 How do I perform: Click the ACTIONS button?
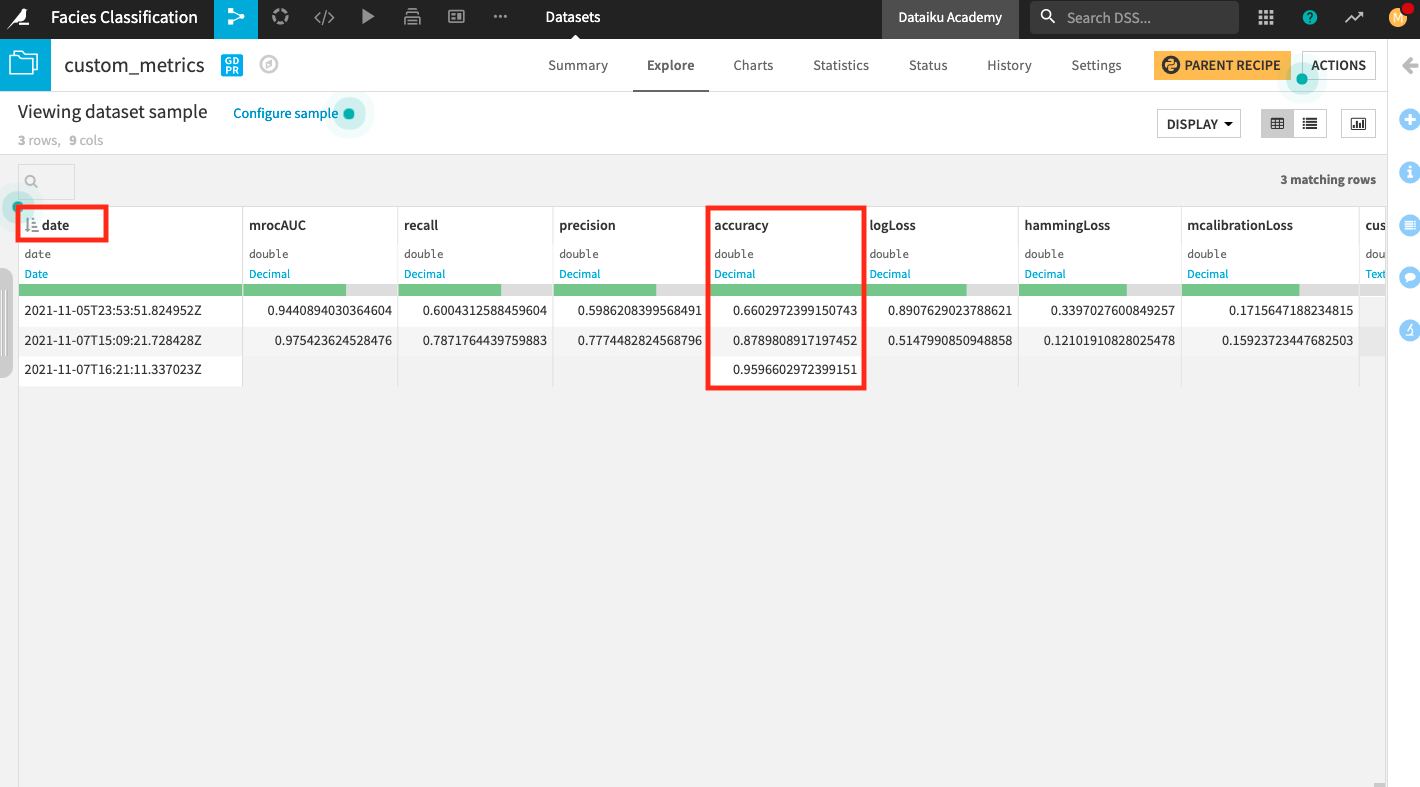1338,65
